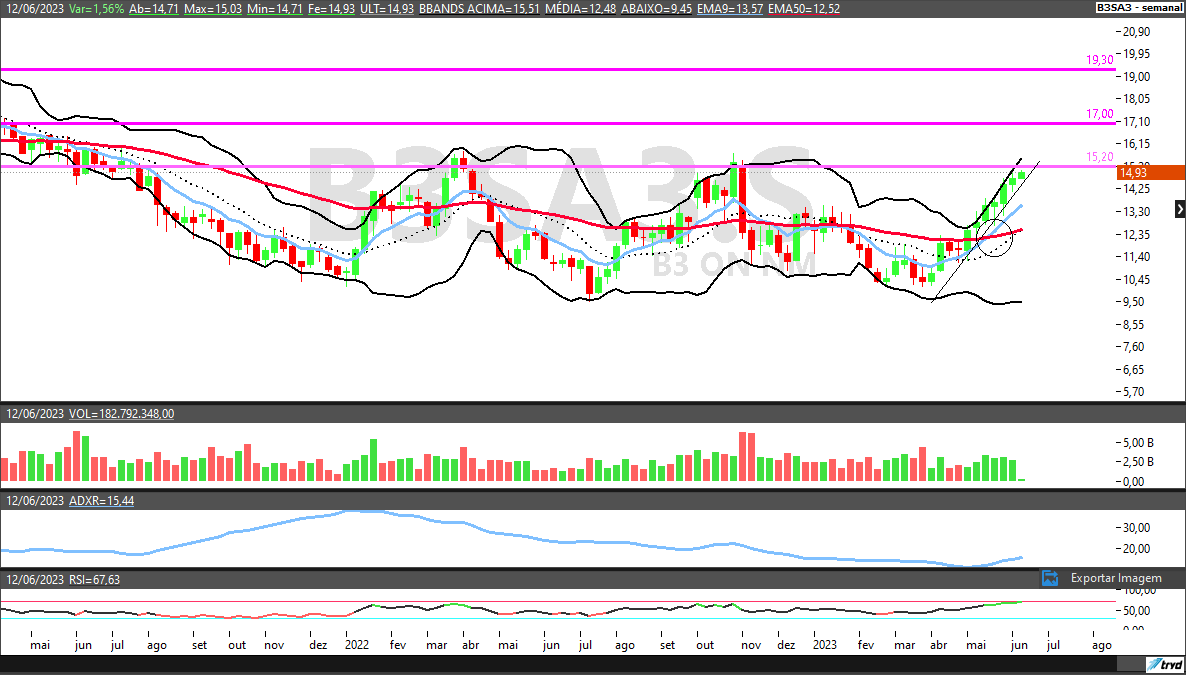The image size is (1186, 675).
Task: Click the Exportar Imagem text
Action: pyautogui.click(x=1116, y=578)
